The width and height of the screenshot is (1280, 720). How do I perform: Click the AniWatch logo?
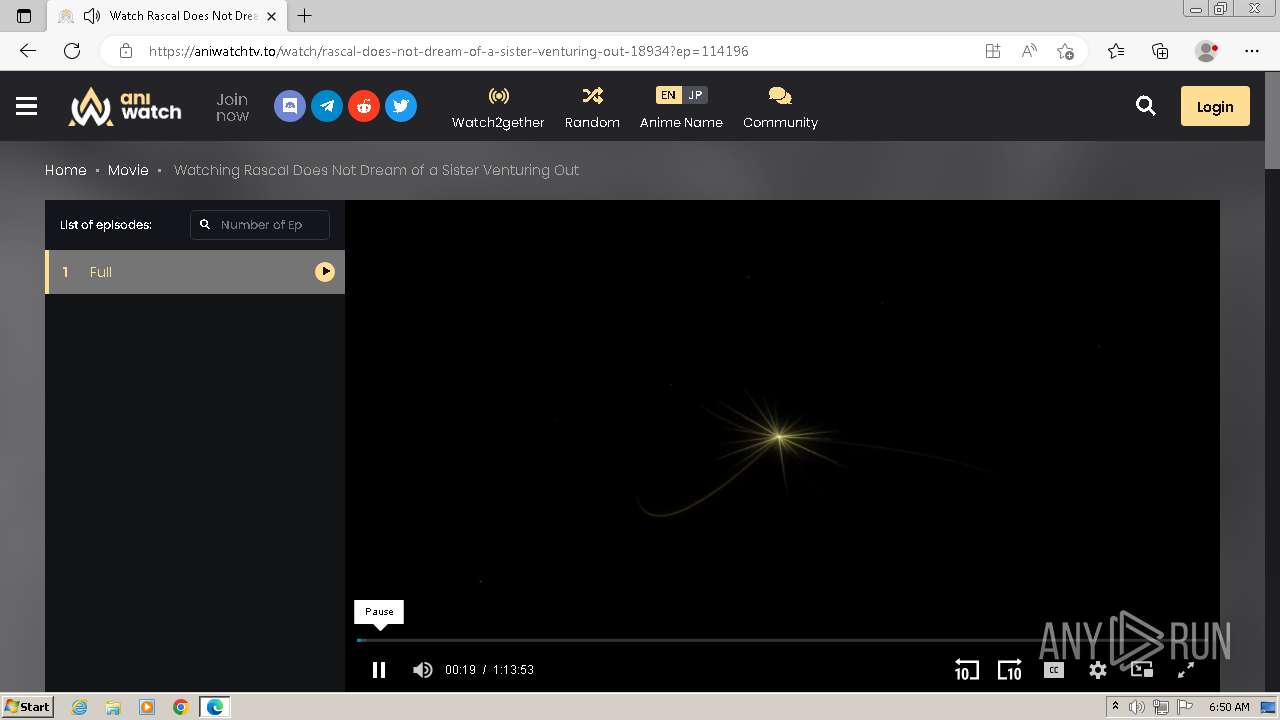(x=125, y=106)
